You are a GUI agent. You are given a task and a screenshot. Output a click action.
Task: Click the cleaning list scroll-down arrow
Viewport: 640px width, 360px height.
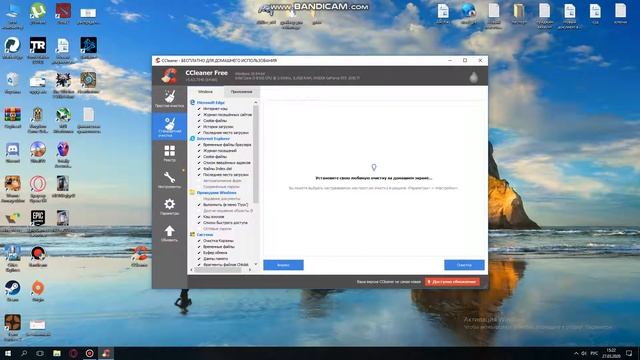click(256, 264)
